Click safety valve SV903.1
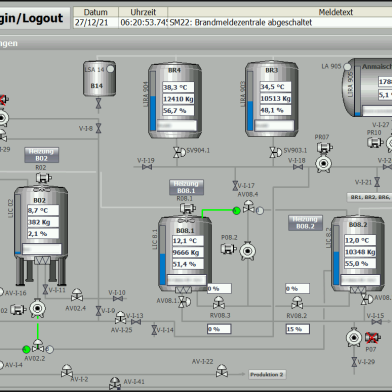This screenshot has height=392, width=392. point(275,152)
